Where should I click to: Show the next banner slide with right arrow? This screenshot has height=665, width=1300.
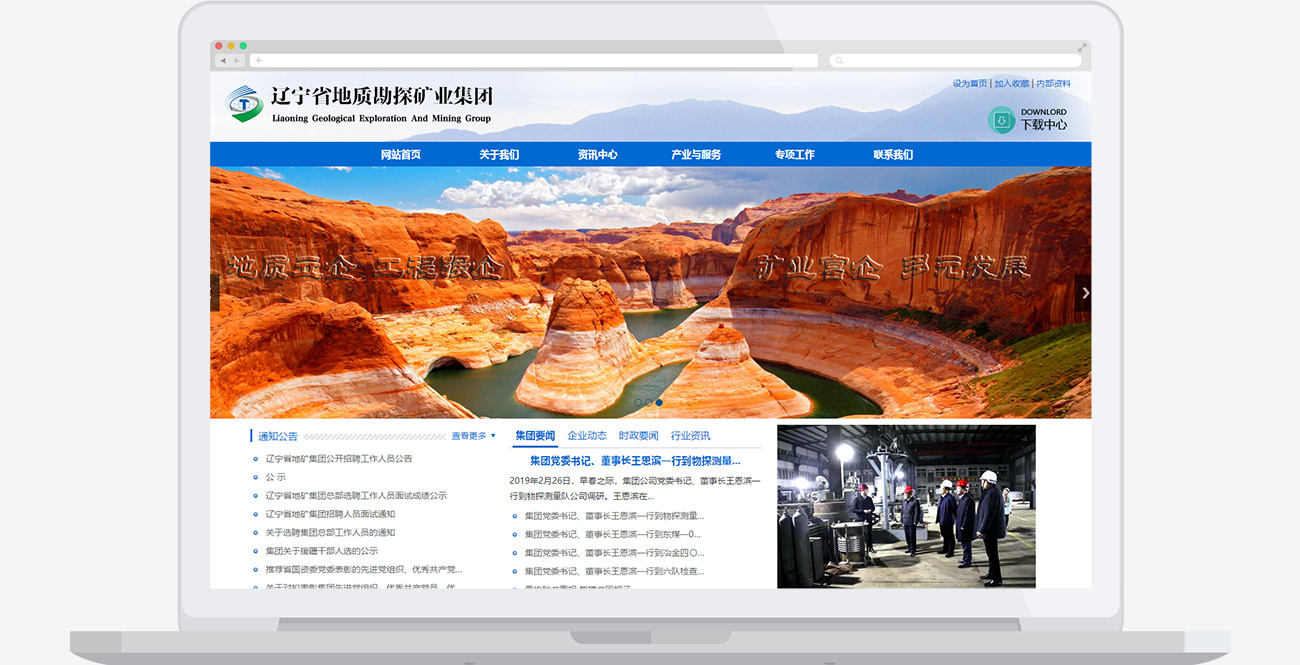(1084, 293)
